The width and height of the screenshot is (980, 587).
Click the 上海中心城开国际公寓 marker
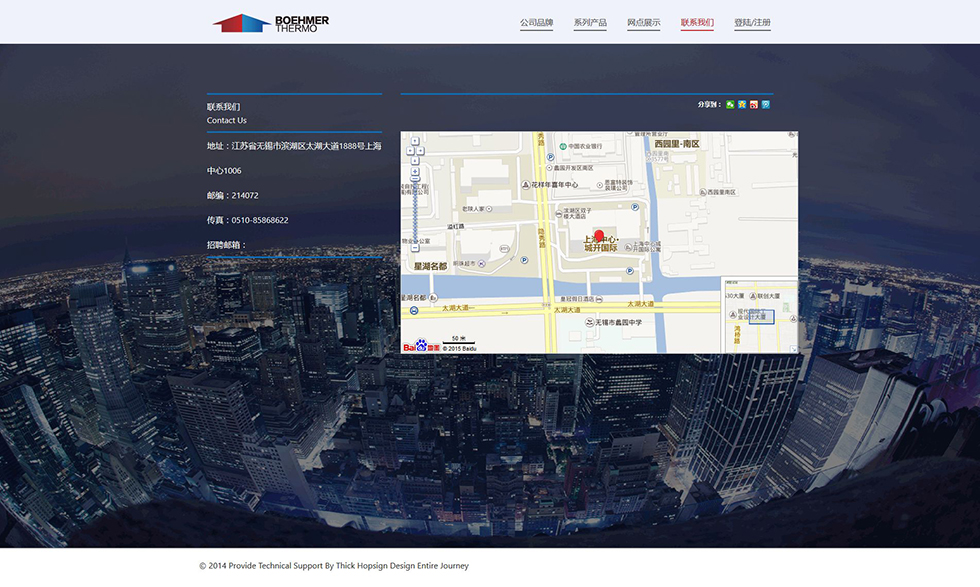[628, 247]
